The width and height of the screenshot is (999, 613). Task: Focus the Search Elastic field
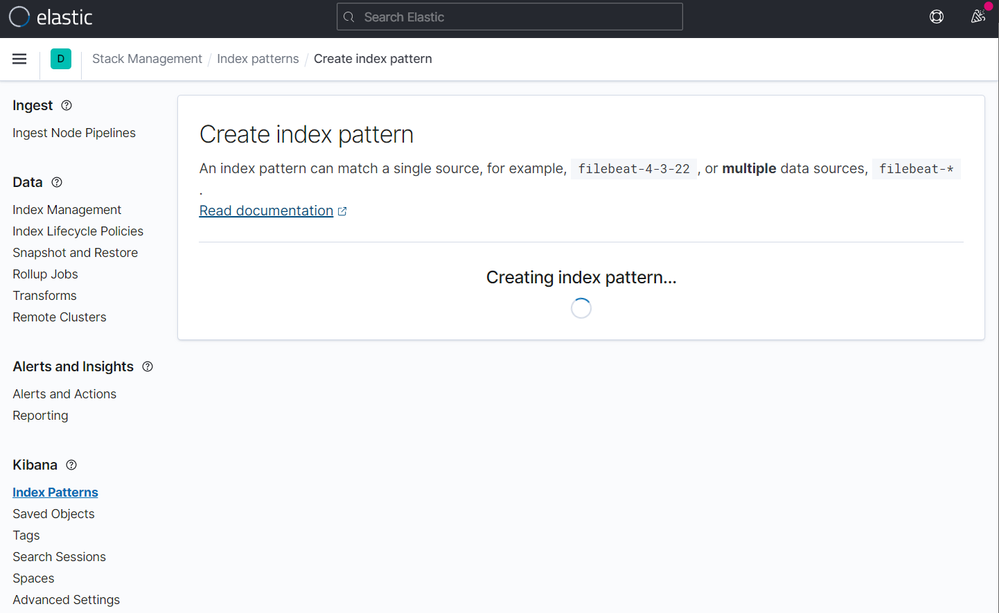coord(509,17)
